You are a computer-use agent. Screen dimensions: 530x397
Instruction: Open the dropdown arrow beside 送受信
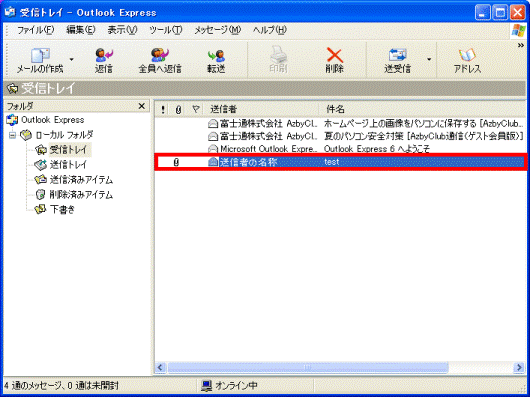click(x=429, y=59)
